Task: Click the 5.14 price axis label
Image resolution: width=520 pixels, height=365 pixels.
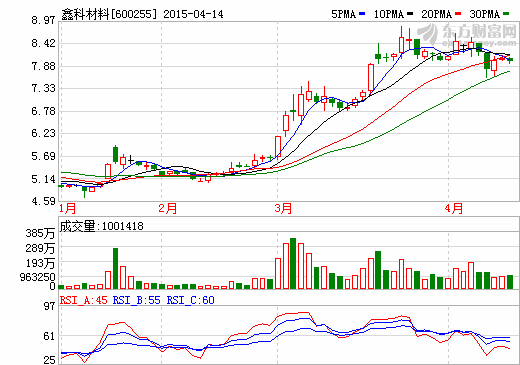Action: pyautogui.click(x=43, y=179)
